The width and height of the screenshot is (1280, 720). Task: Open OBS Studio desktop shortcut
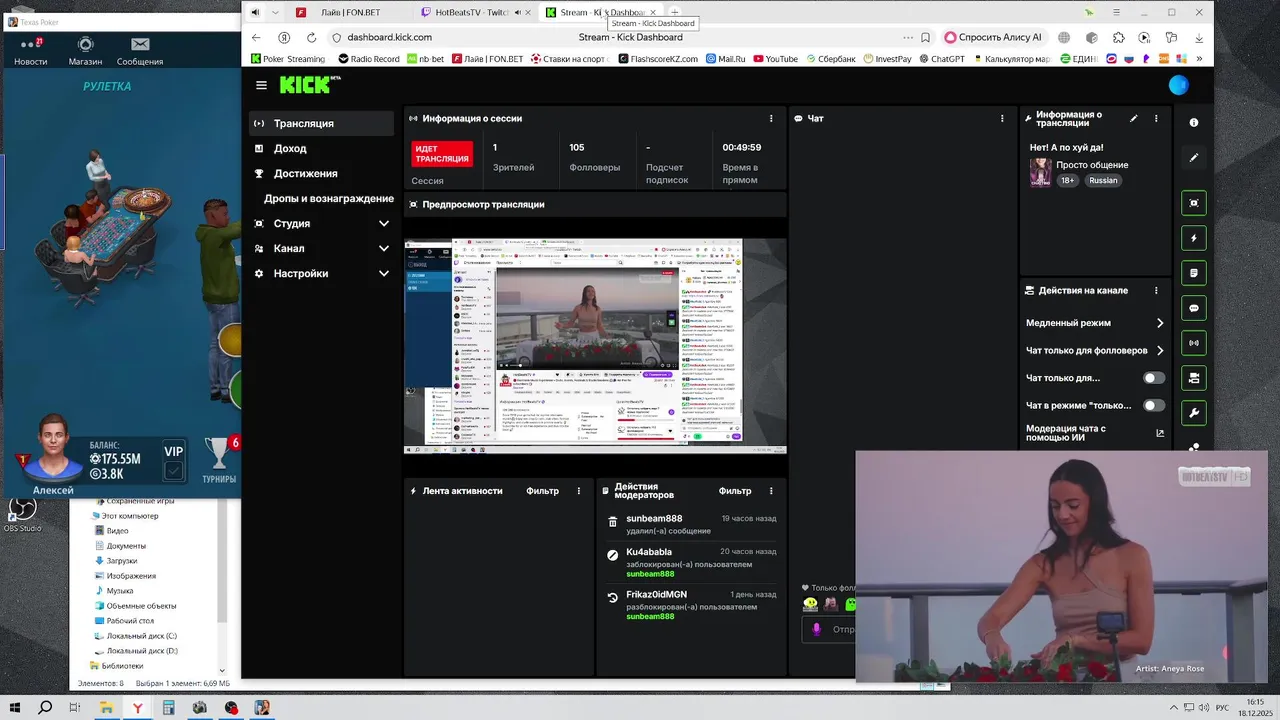point(22,514)
